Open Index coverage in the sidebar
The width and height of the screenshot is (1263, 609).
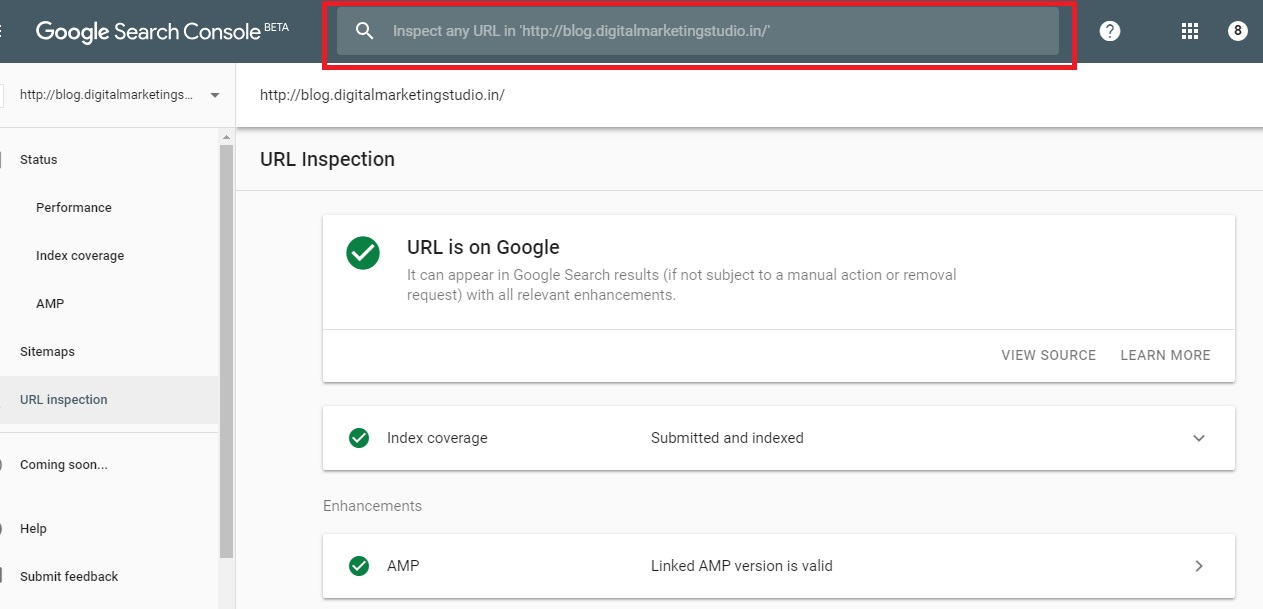(x=80, y=256)
